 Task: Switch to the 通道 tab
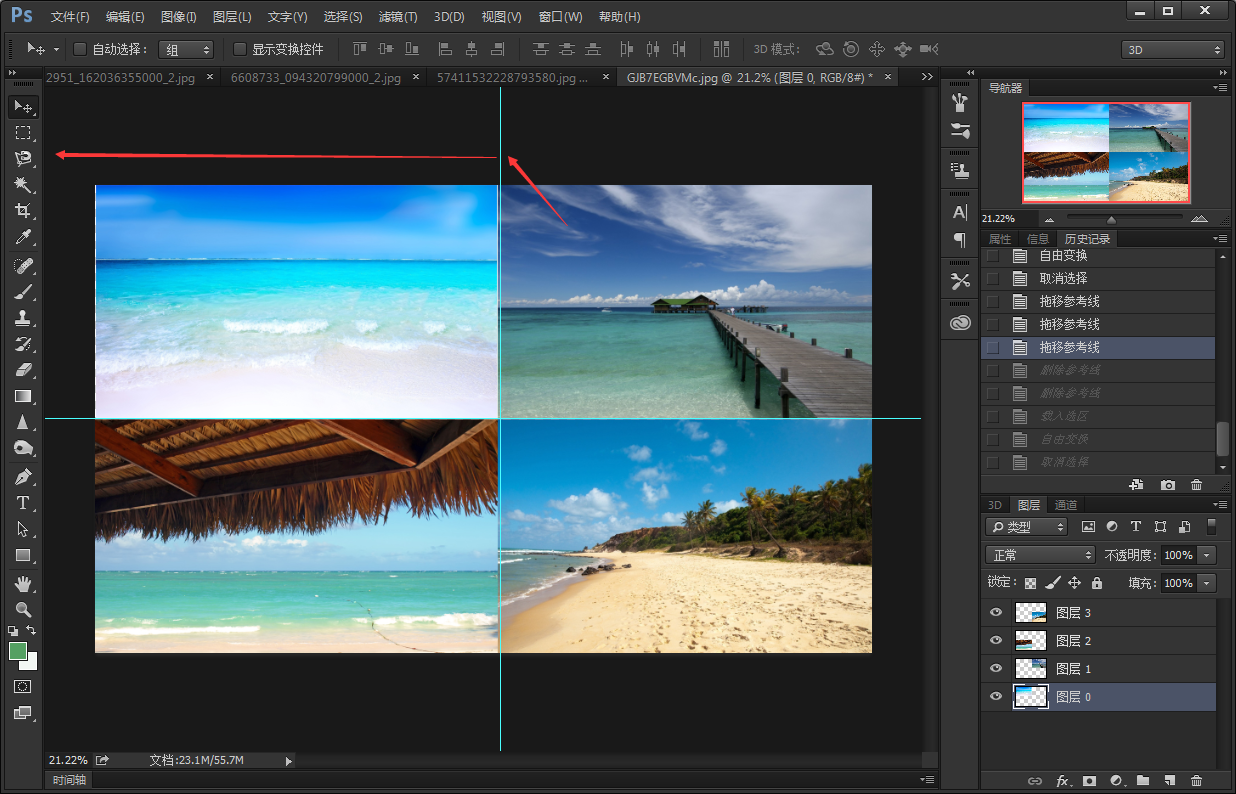[1066, 505]
